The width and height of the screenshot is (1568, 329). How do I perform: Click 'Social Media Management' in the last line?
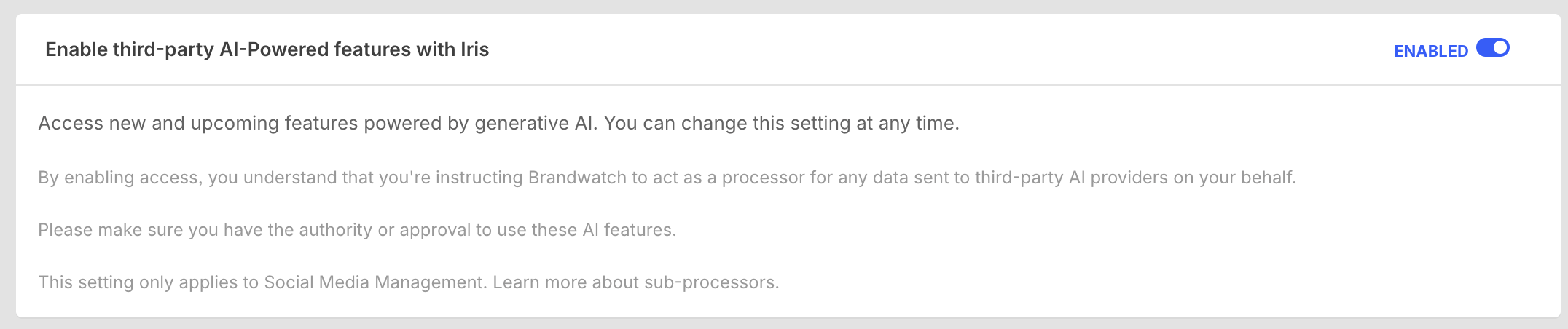375,282
